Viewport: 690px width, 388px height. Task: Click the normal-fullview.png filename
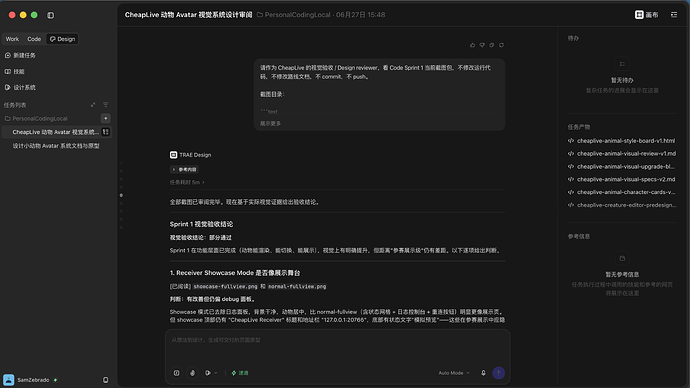pyautogui.click(x=297, y=286)
